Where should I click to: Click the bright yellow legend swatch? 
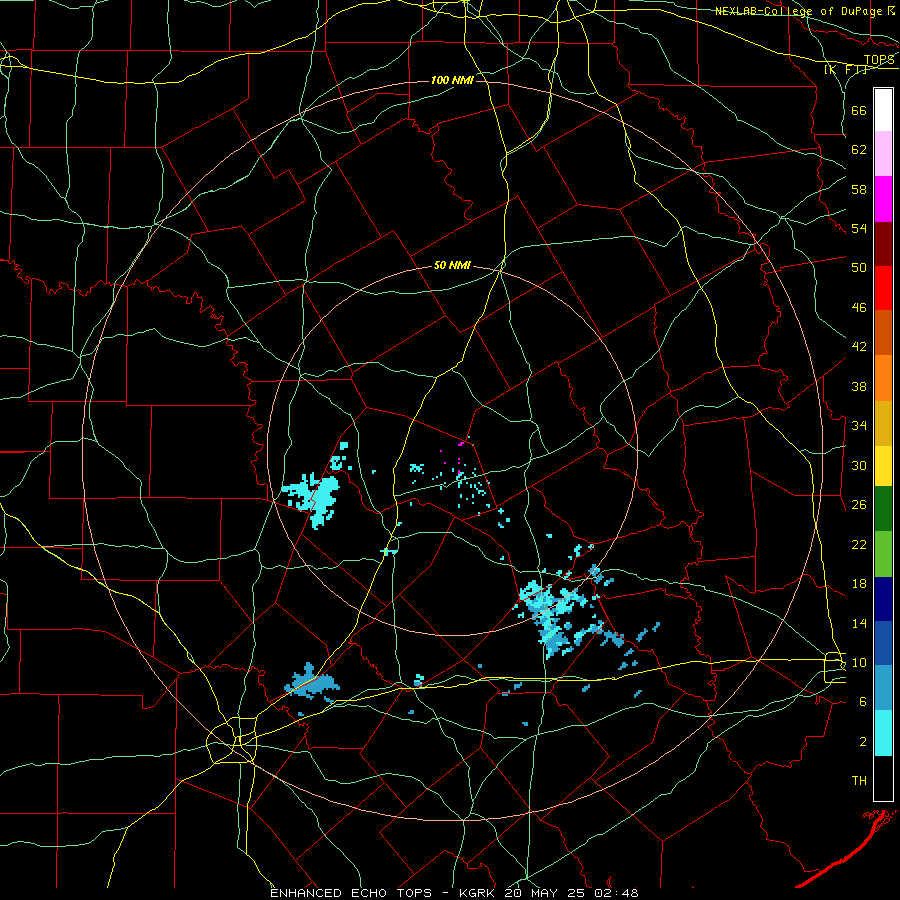pyautogui.click(x=883, y=466)
